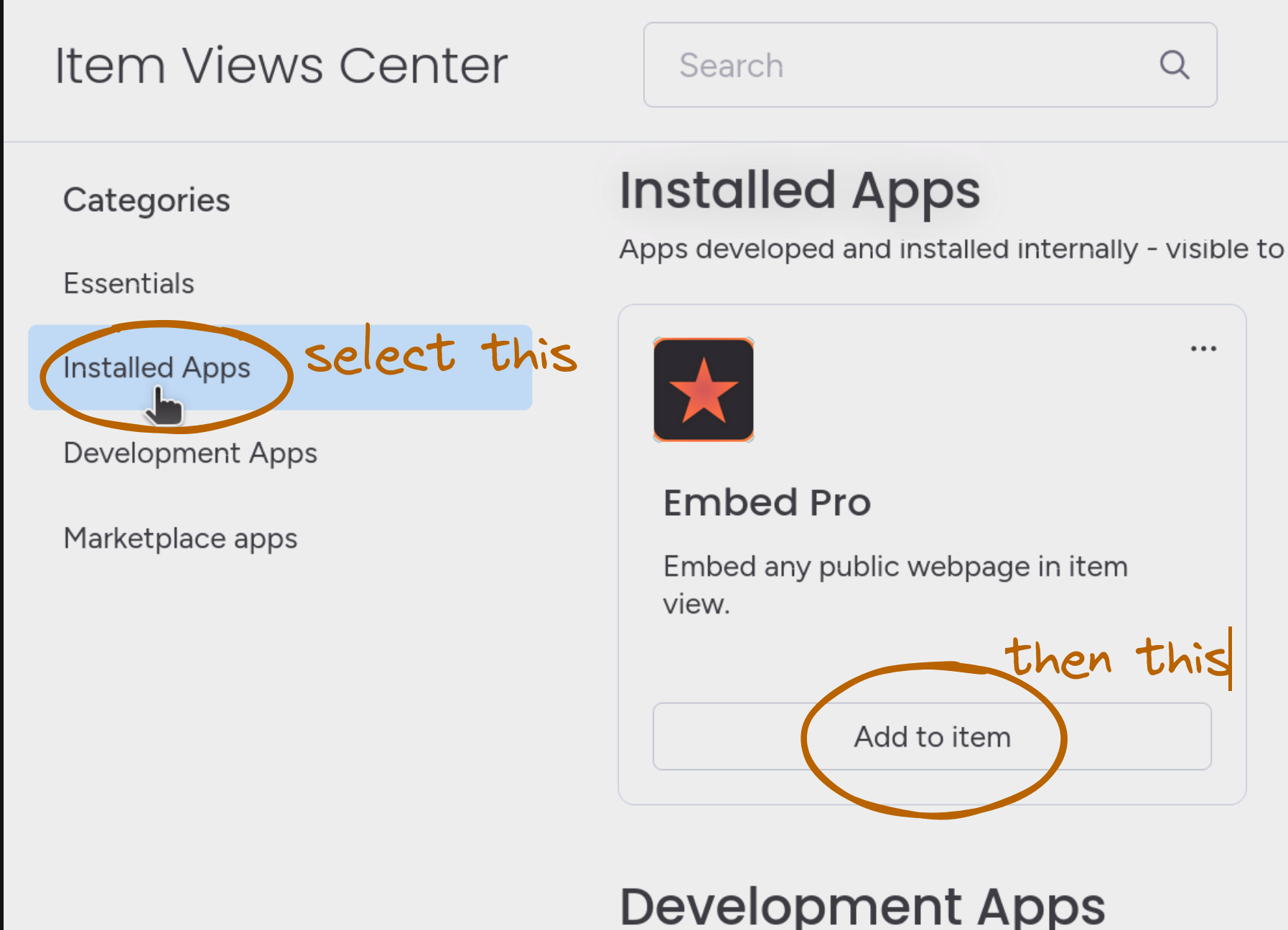Click the hand pointer cursor icon
This screenshot has width=1288, height=930.
click(x=164, y=406)
